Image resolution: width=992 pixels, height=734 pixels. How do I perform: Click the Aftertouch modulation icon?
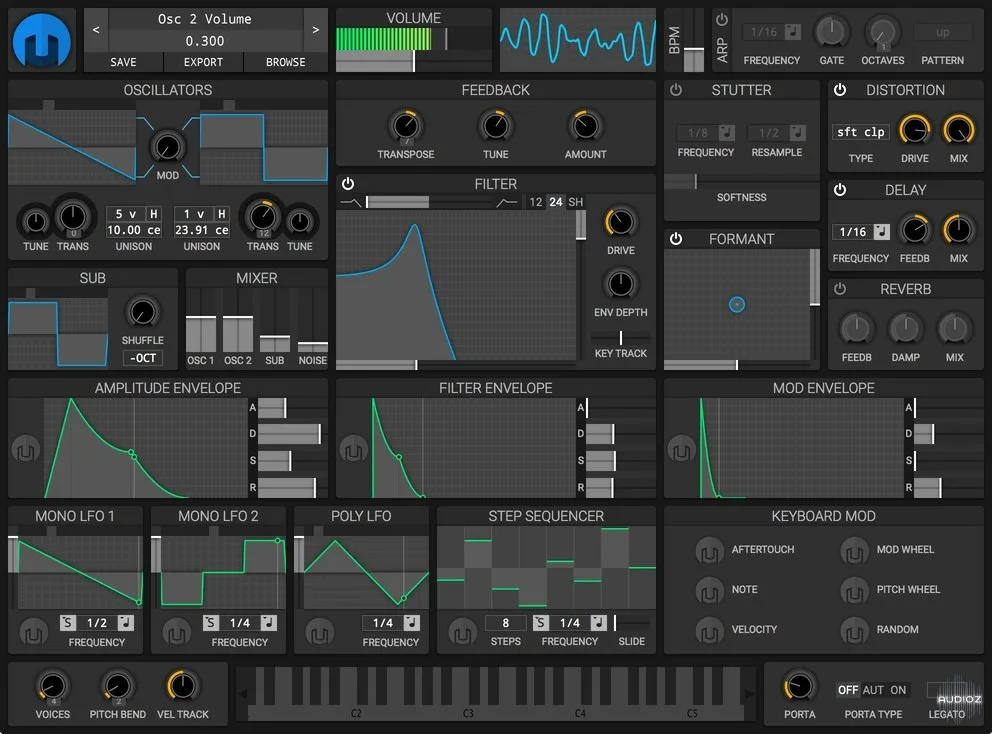tap(709, 550)
